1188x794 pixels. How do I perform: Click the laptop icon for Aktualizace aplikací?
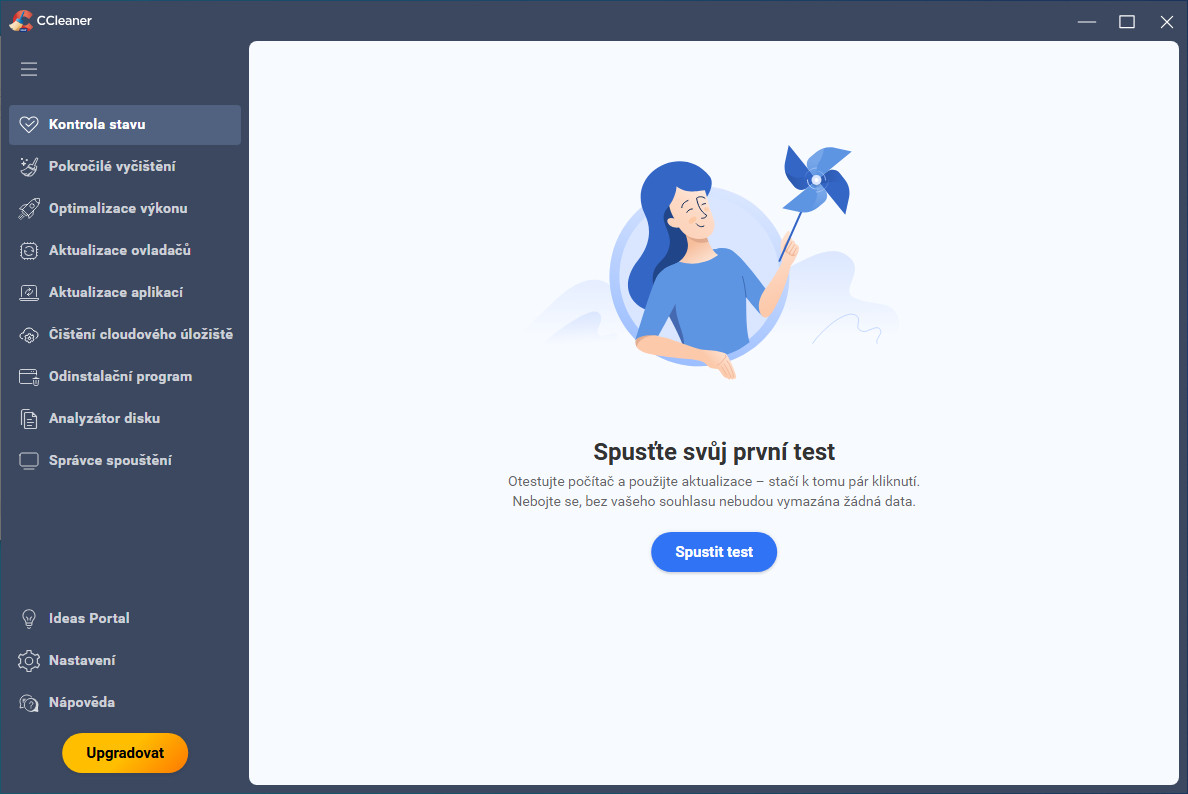click(29, 292)
